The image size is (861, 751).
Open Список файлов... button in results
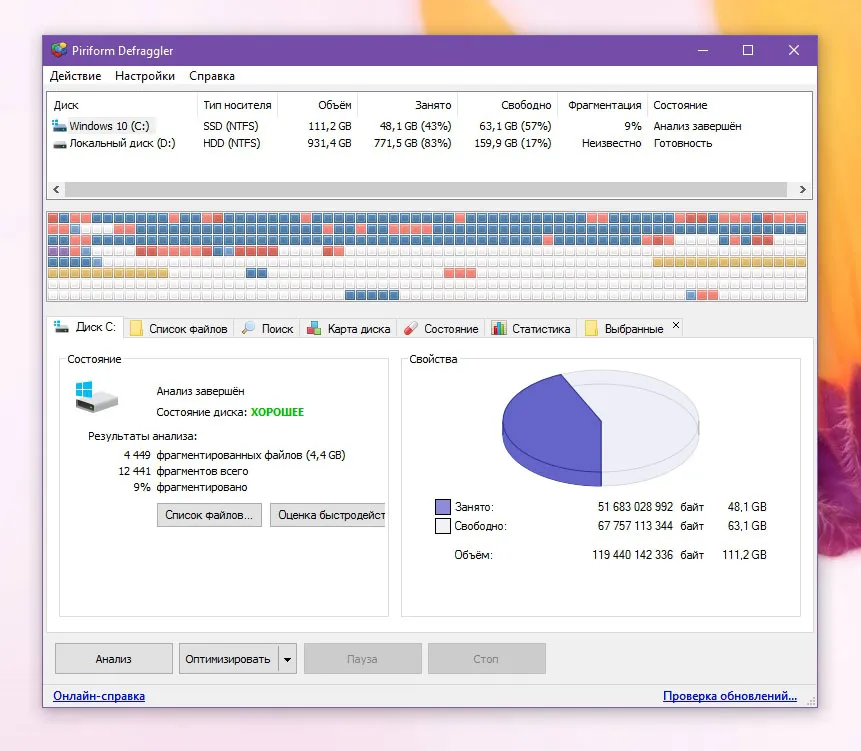pyautogui.click(x=209, y=515)
